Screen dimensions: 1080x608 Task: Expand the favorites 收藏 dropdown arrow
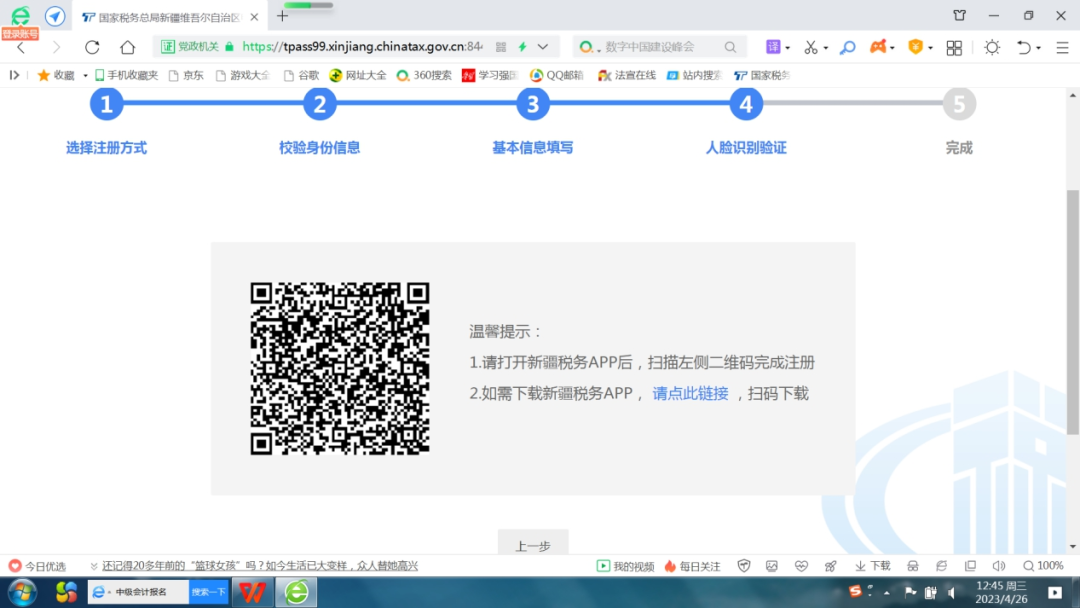click(x=85, y=76)
